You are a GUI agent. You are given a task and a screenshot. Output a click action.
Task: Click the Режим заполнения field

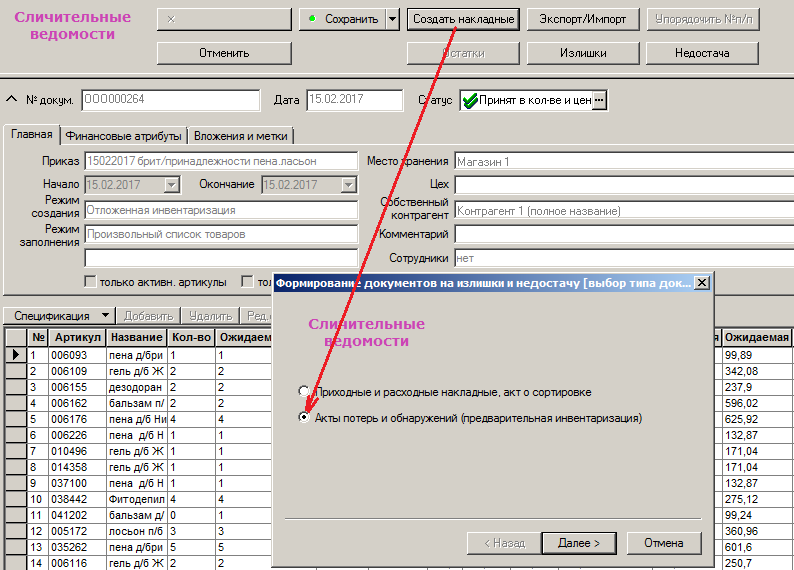click(x=221, y=234)
